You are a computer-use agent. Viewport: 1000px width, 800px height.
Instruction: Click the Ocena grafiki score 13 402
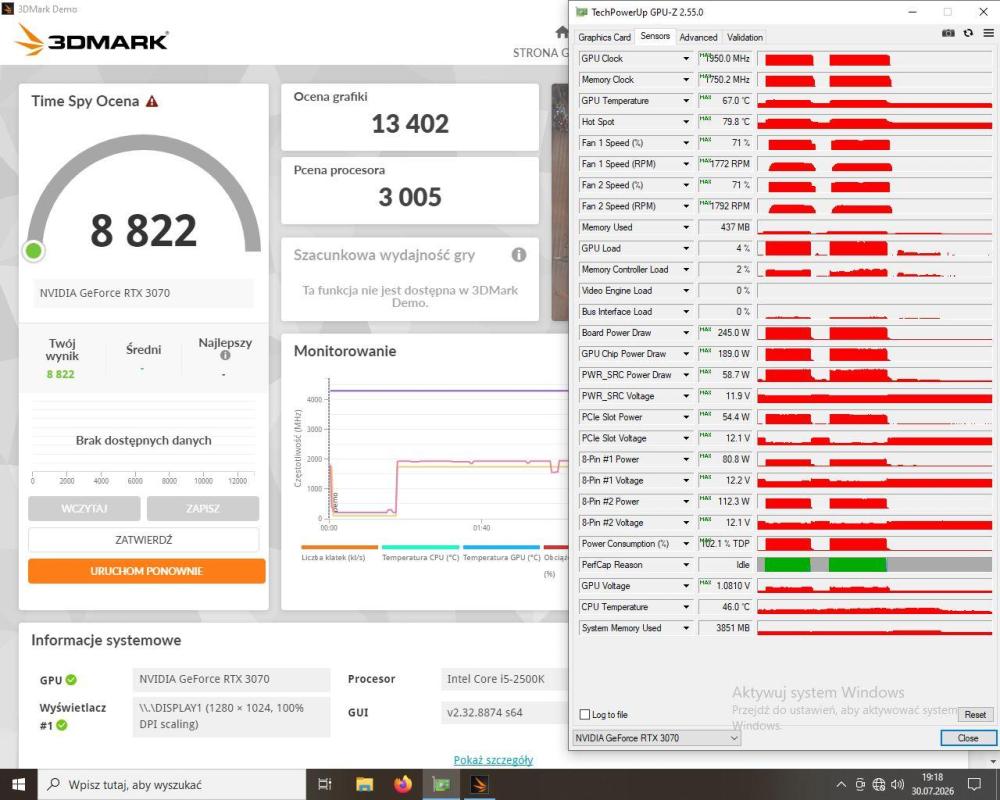tap(410, 124)
